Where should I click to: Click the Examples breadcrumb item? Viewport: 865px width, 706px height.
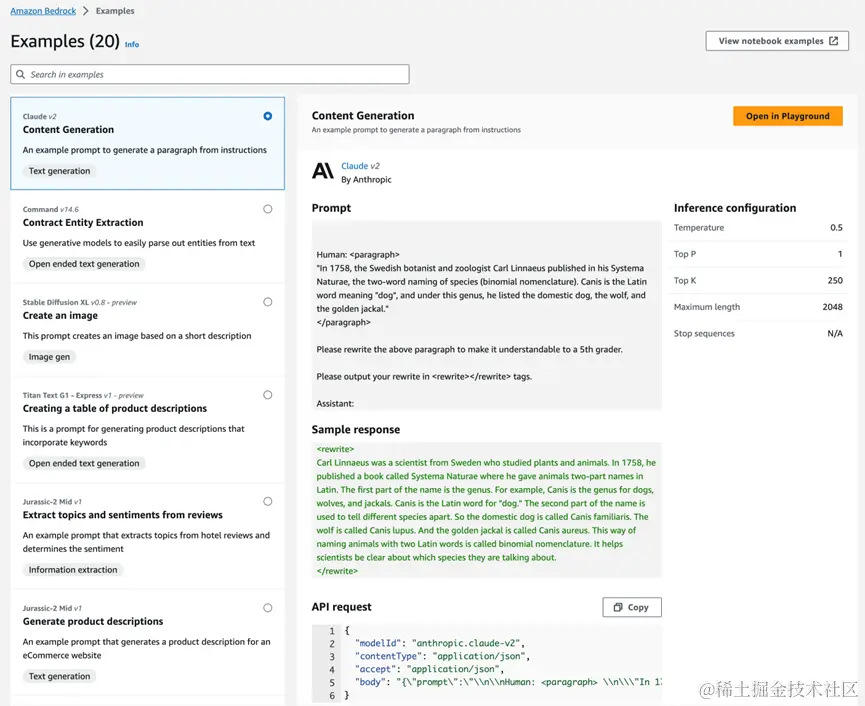click(x=115, y=10)
